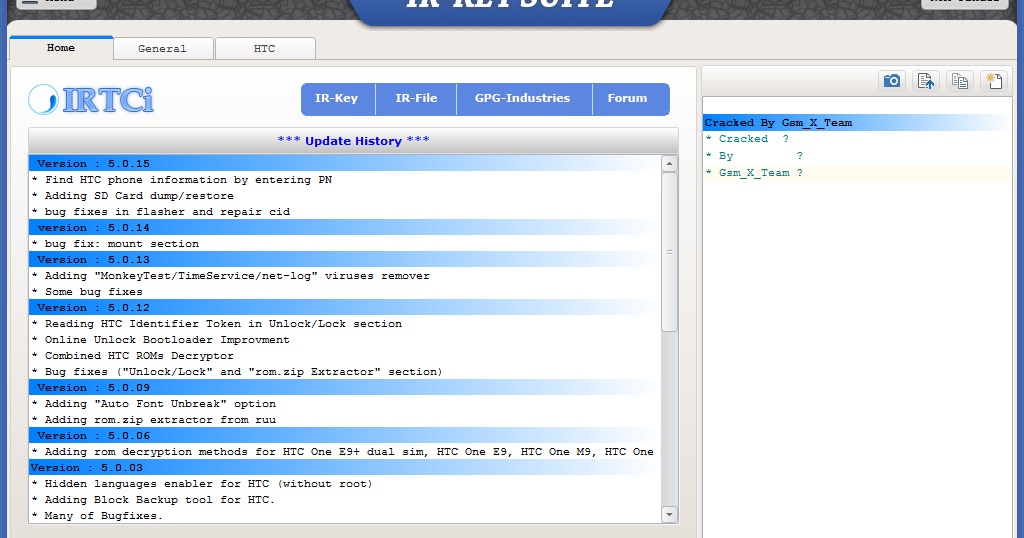Image resolution: width=1024 pixels, height=538 pixels.
Task: Select the Version : 5.0.12 header row
Action: click(x=345, y=308)
